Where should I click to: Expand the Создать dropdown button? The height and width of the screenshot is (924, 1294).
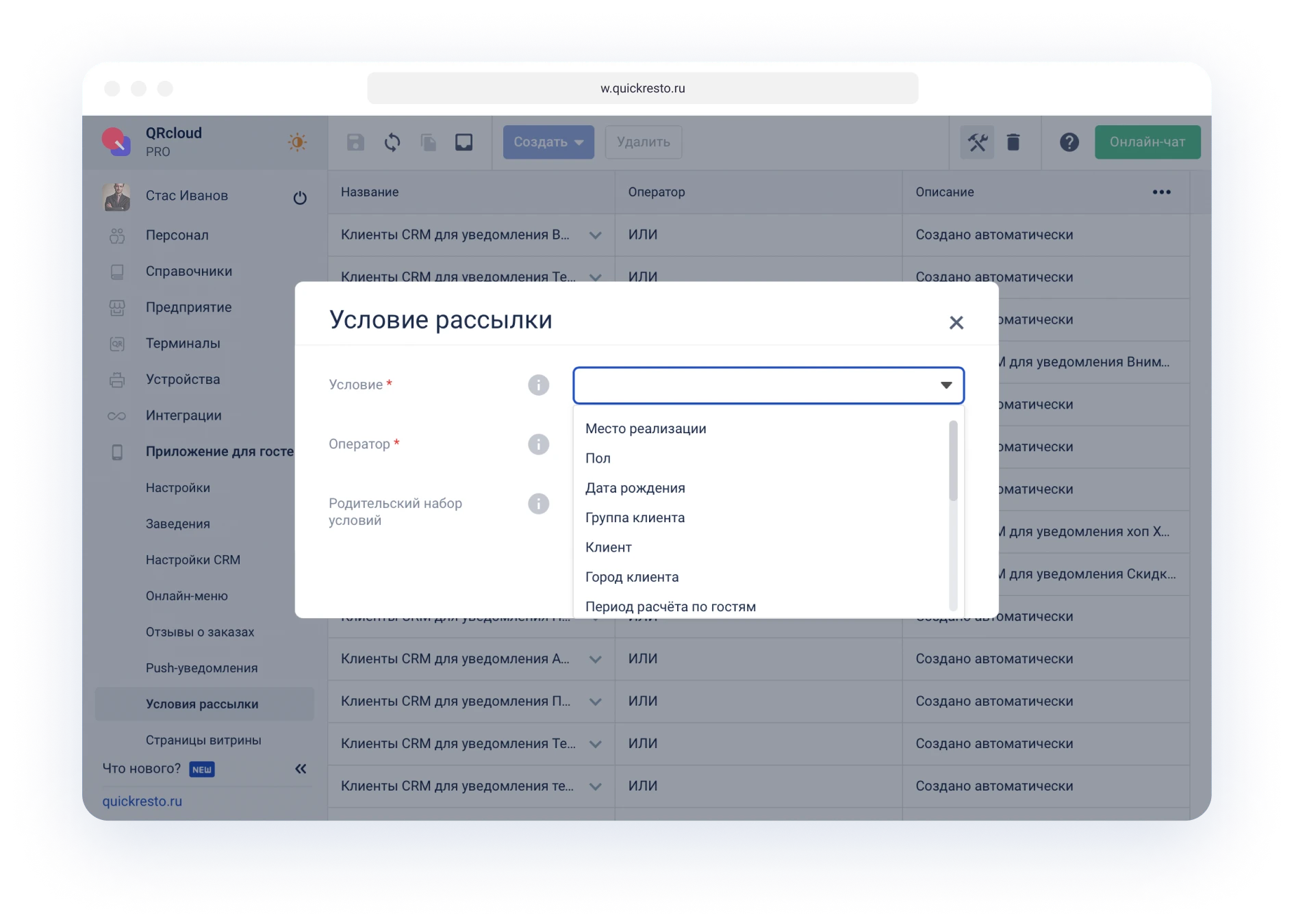[548, 142]
